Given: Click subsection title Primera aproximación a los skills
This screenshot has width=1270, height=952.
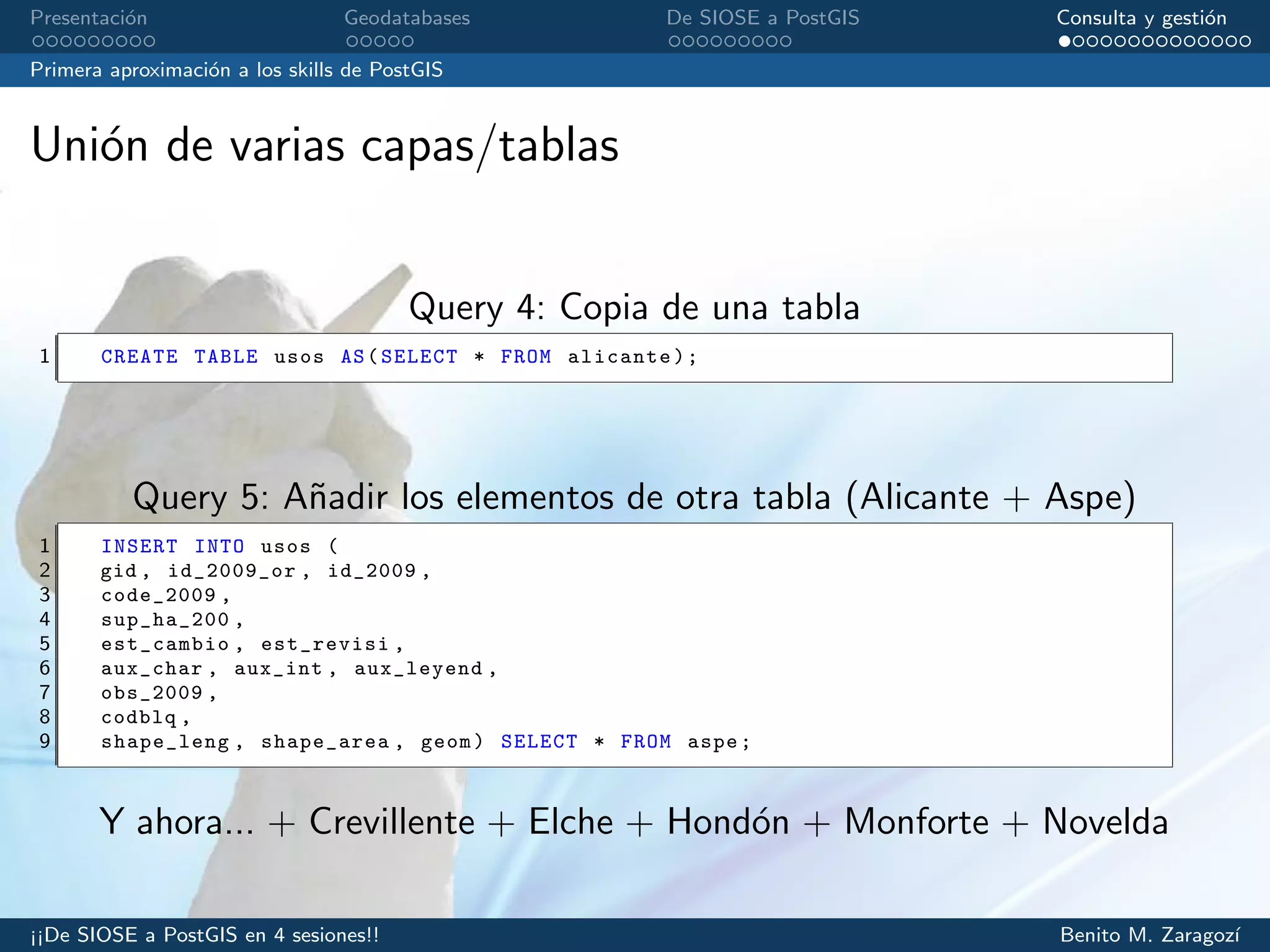Looking at the screenshot, I should tap(236, 70).
